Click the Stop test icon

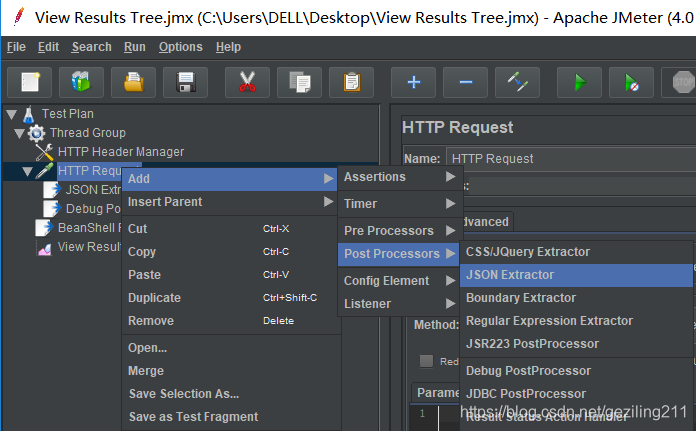tap(680, 82)
